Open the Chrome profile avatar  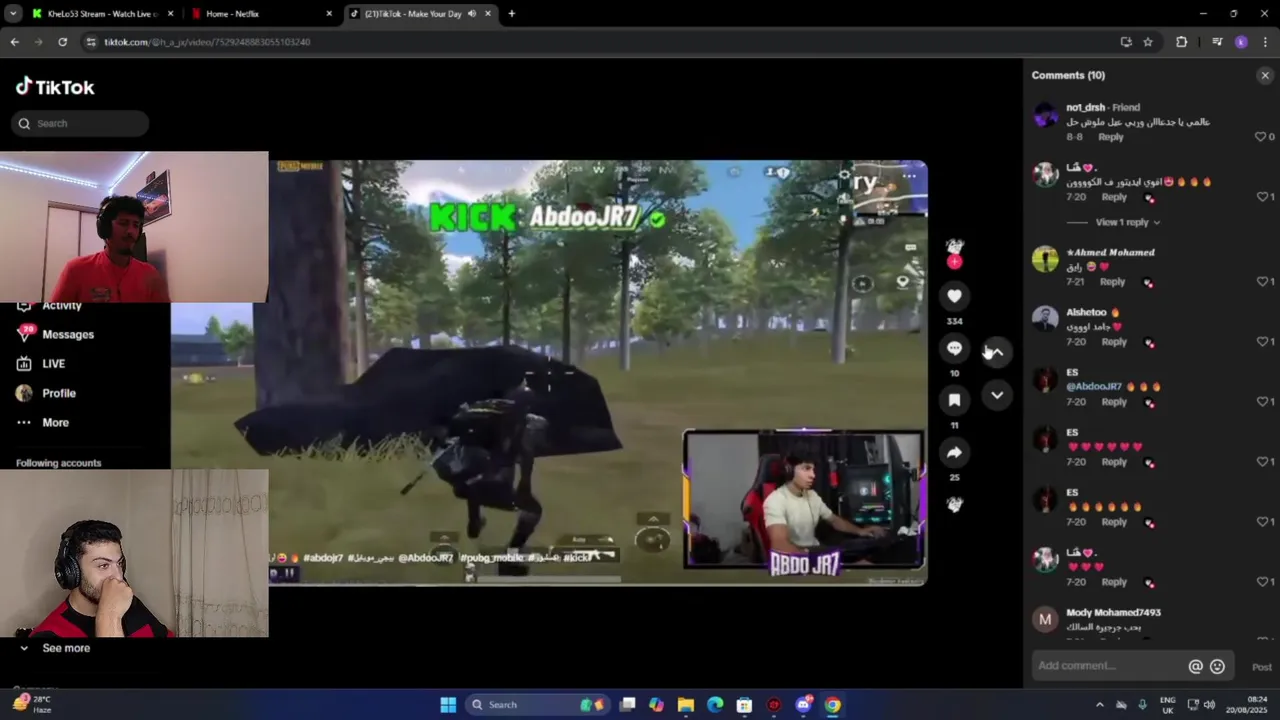click(1241, 42)
